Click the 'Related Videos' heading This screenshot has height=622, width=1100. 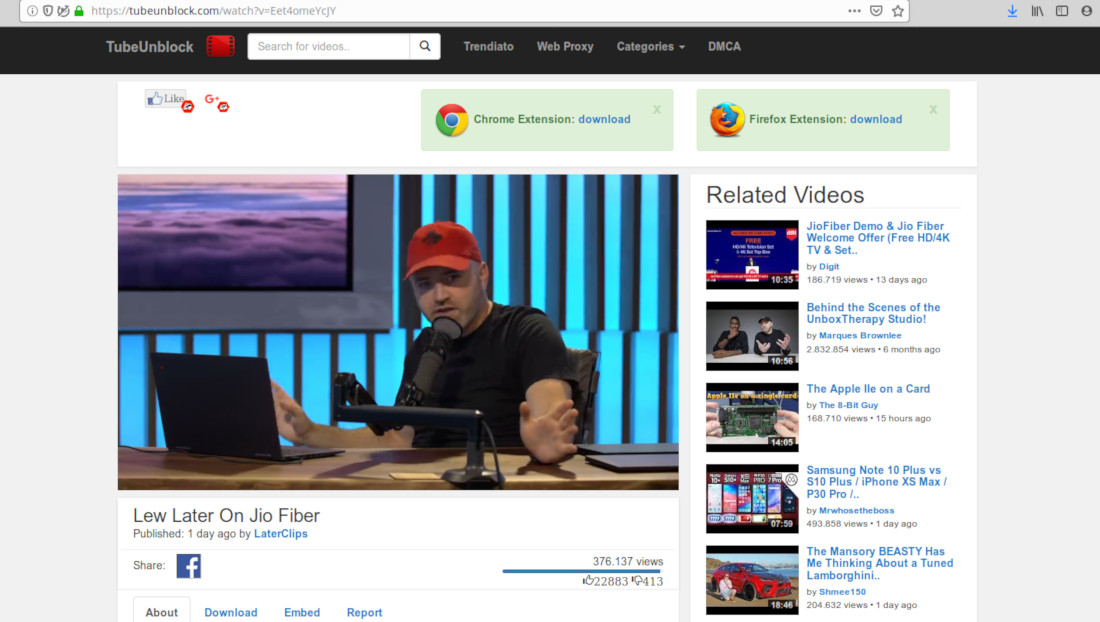point(785,195)
